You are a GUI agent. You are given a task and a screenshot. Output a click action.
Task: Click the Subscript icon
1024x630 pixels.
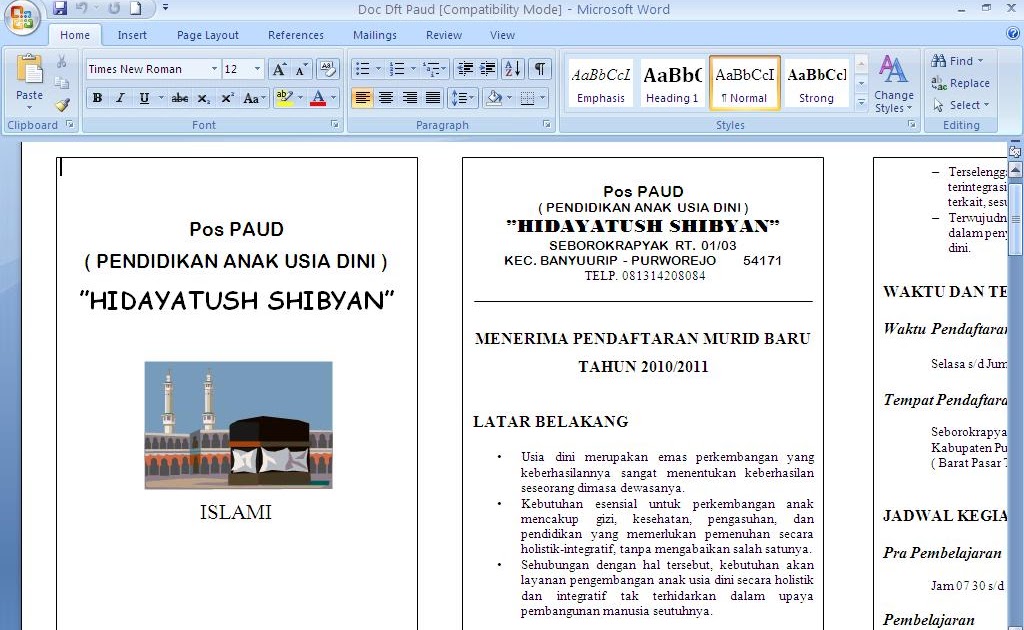click(204, 98)
